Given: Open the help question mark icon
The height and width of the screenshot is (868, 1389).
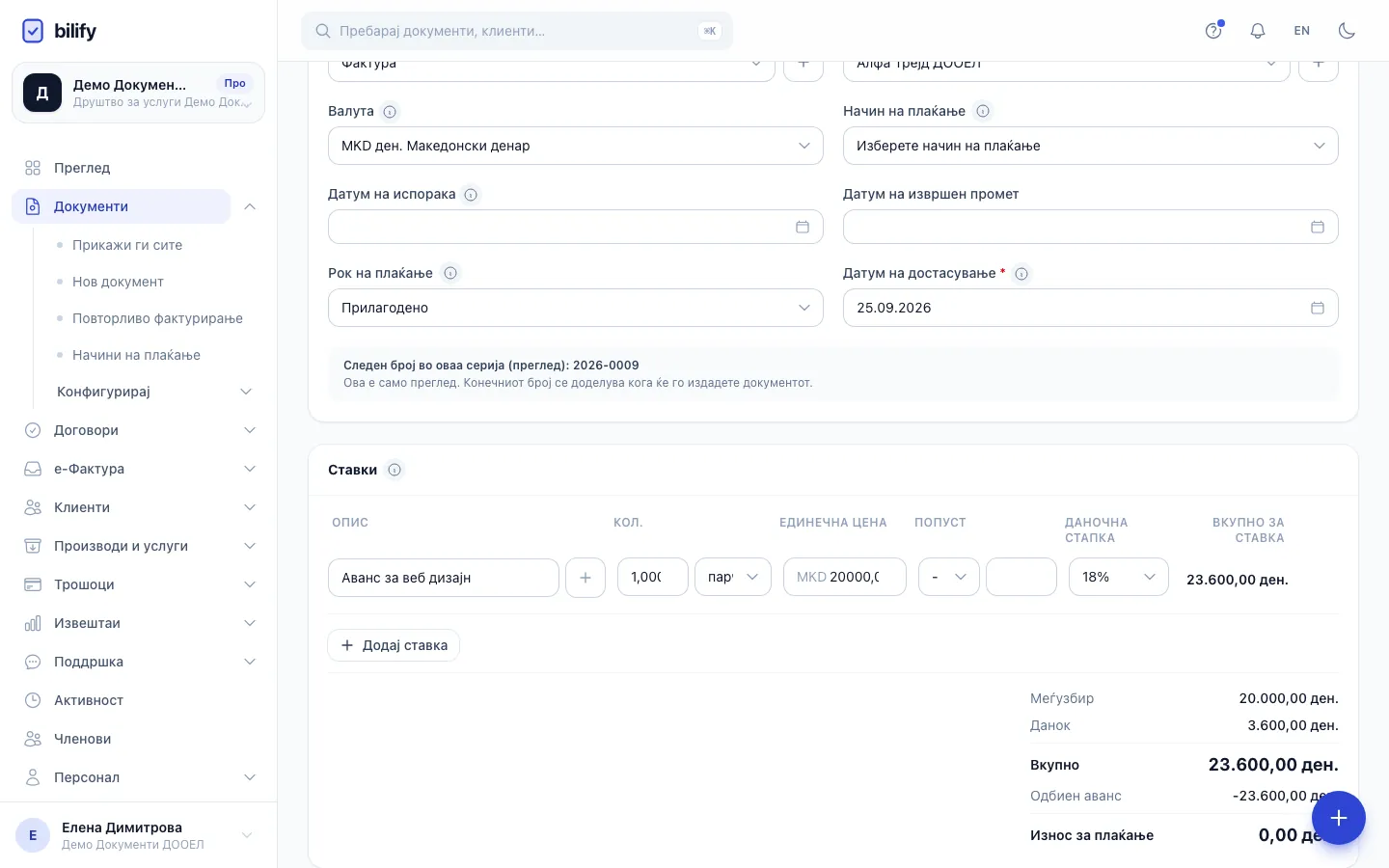Looking at the screenshot, I should [x=1213, y=31].
